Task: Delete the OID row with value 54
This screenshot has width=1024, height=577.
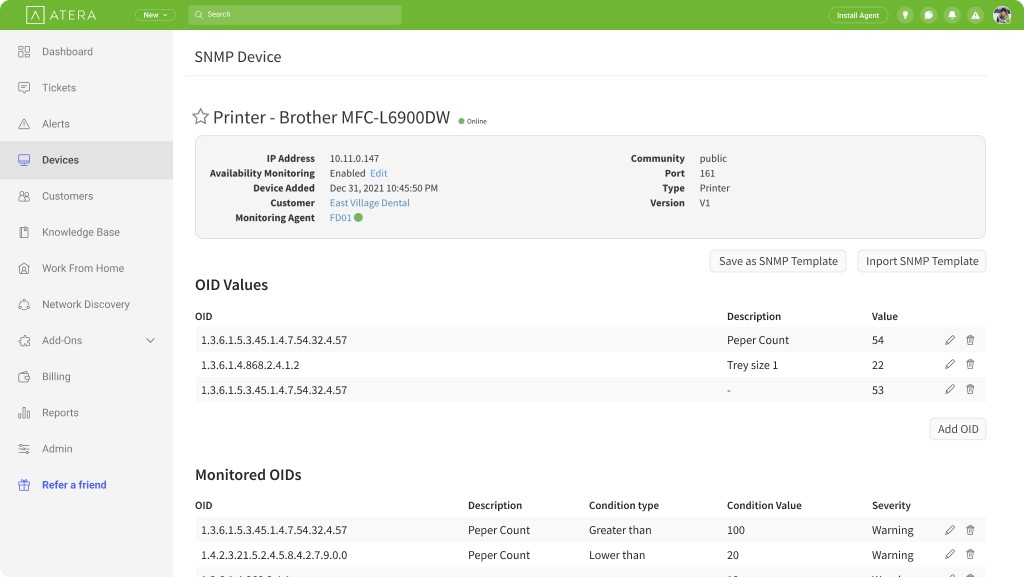Action: (970, 340)
